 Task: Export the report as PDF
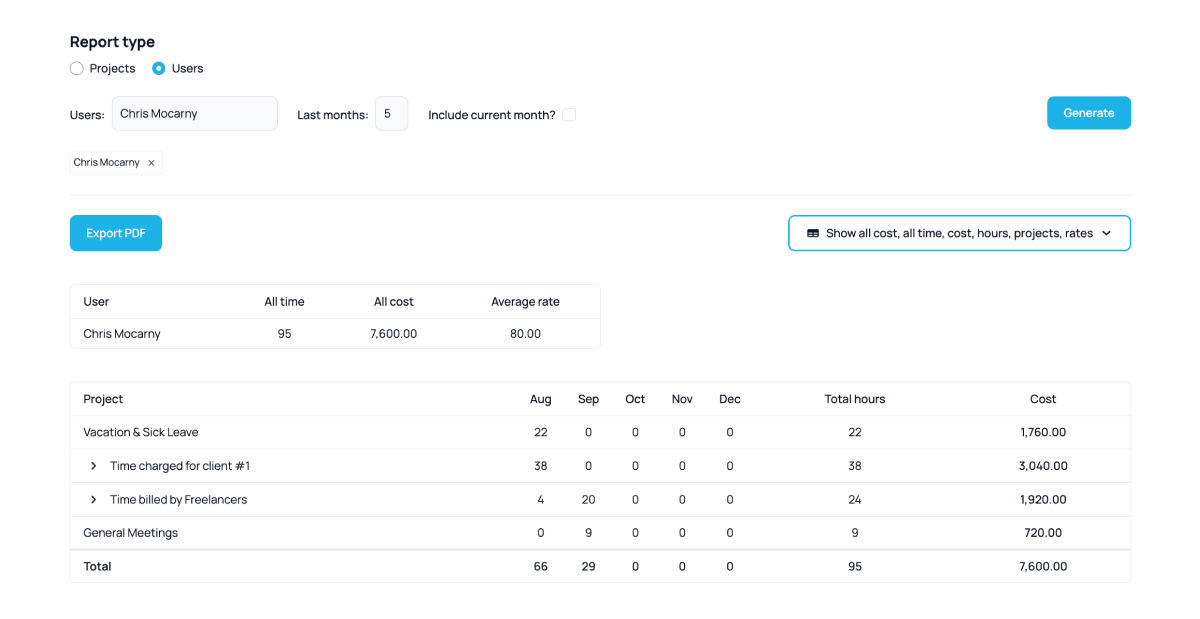(116, 233)
